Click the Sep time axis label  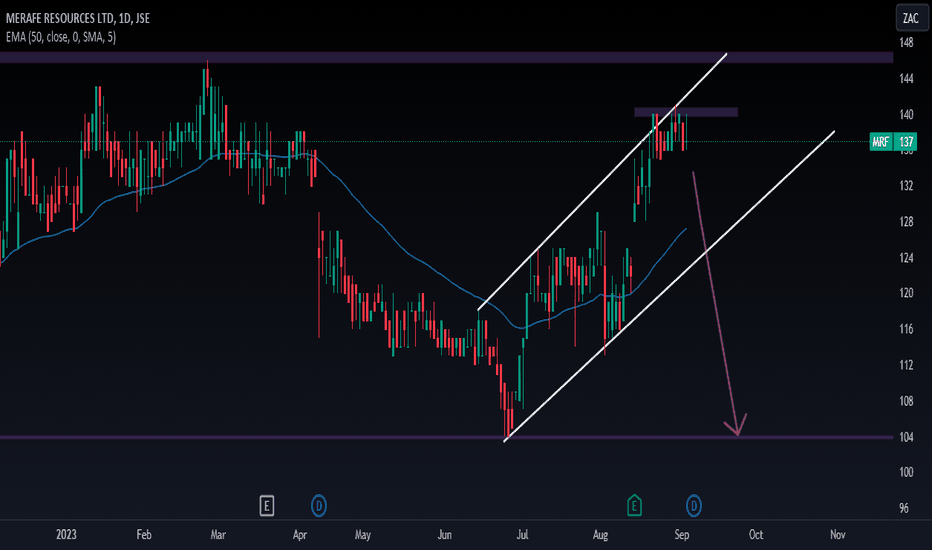coord(682,534)
